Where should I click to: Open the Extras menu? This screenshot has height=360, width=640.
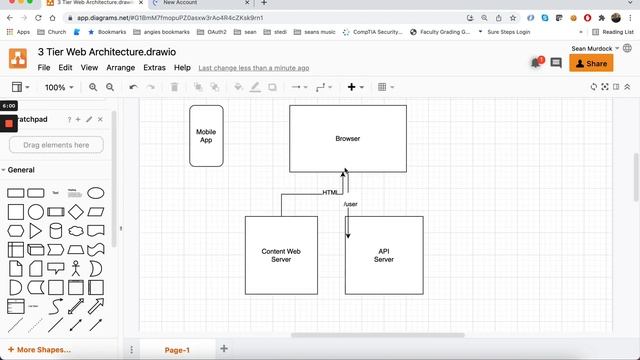tap(154, 68)
